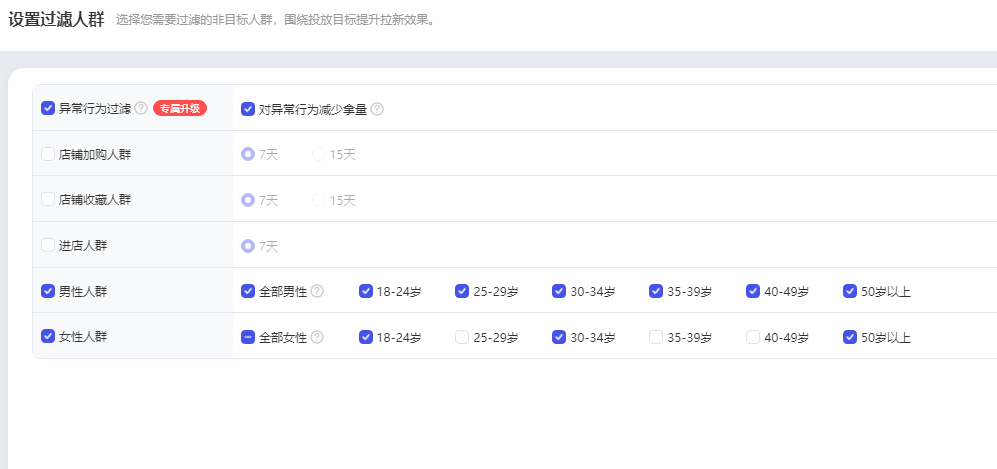Image resolution: width=997 pixels, height=469 pixels.
Task: Select 7天 radio for 店铺收藏人群
Action: click(x=248, y=200)
